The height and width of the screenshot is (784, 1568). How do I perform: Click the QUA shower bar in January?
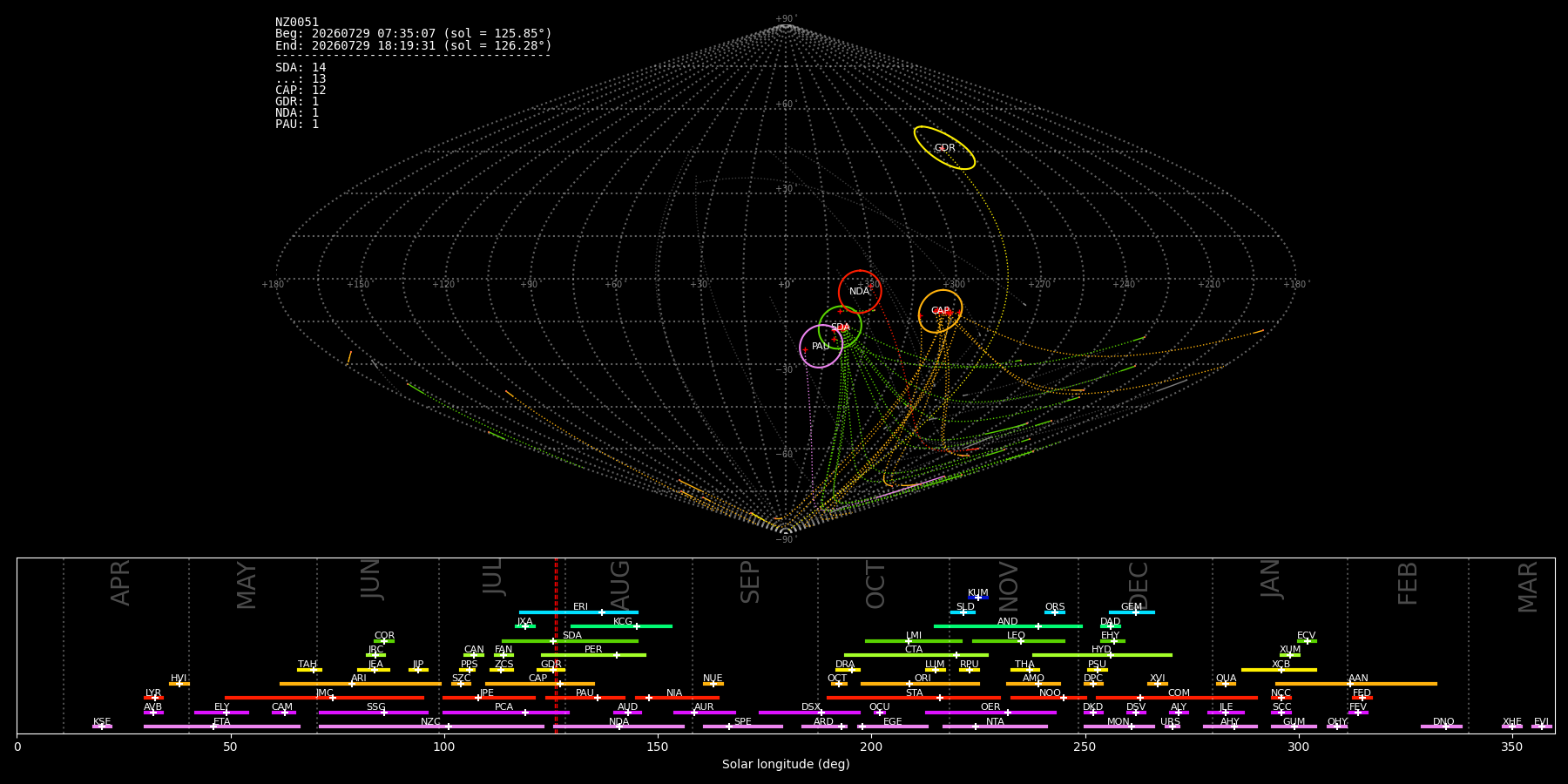[1226, 684]
